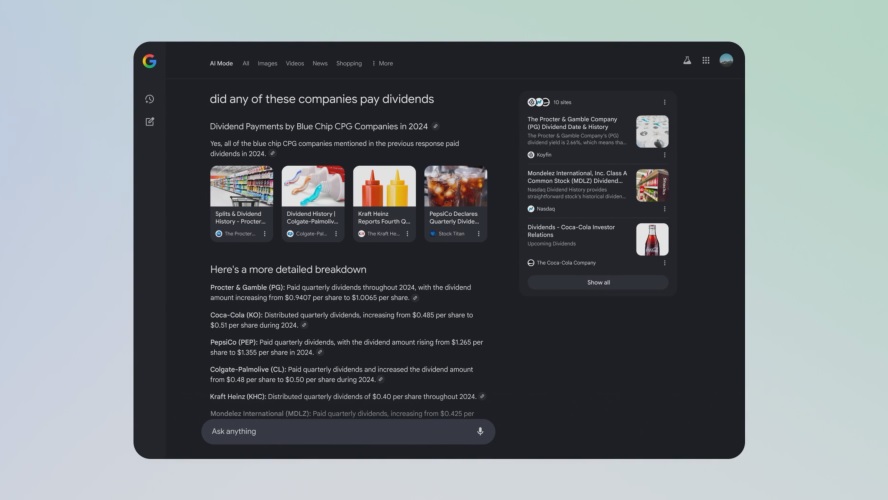Expand the More search options menu

(x=383, y=63)
